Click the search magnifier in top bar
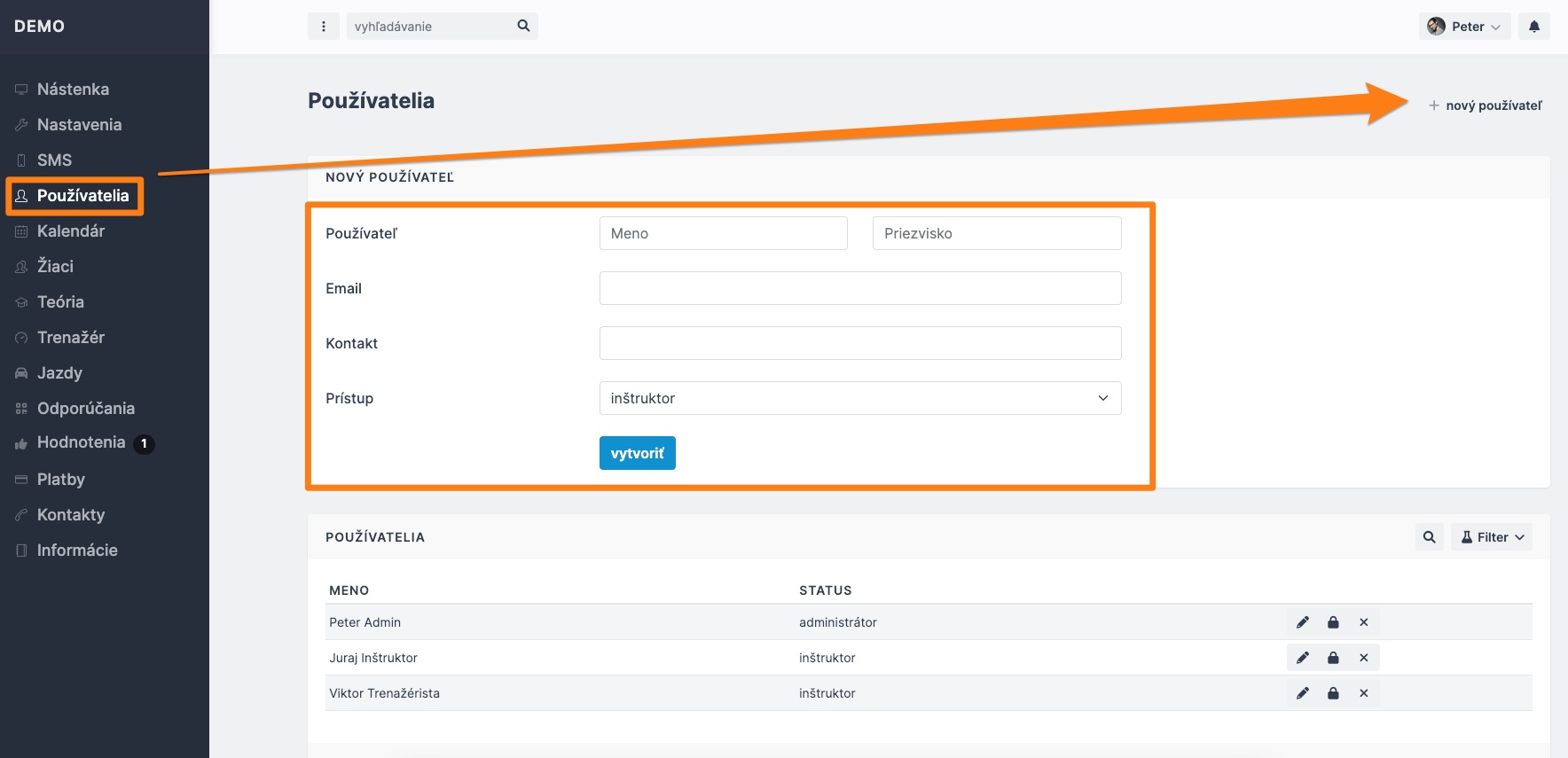The width and height of the screenshot is (1568, 758). [x=523, y=27]
